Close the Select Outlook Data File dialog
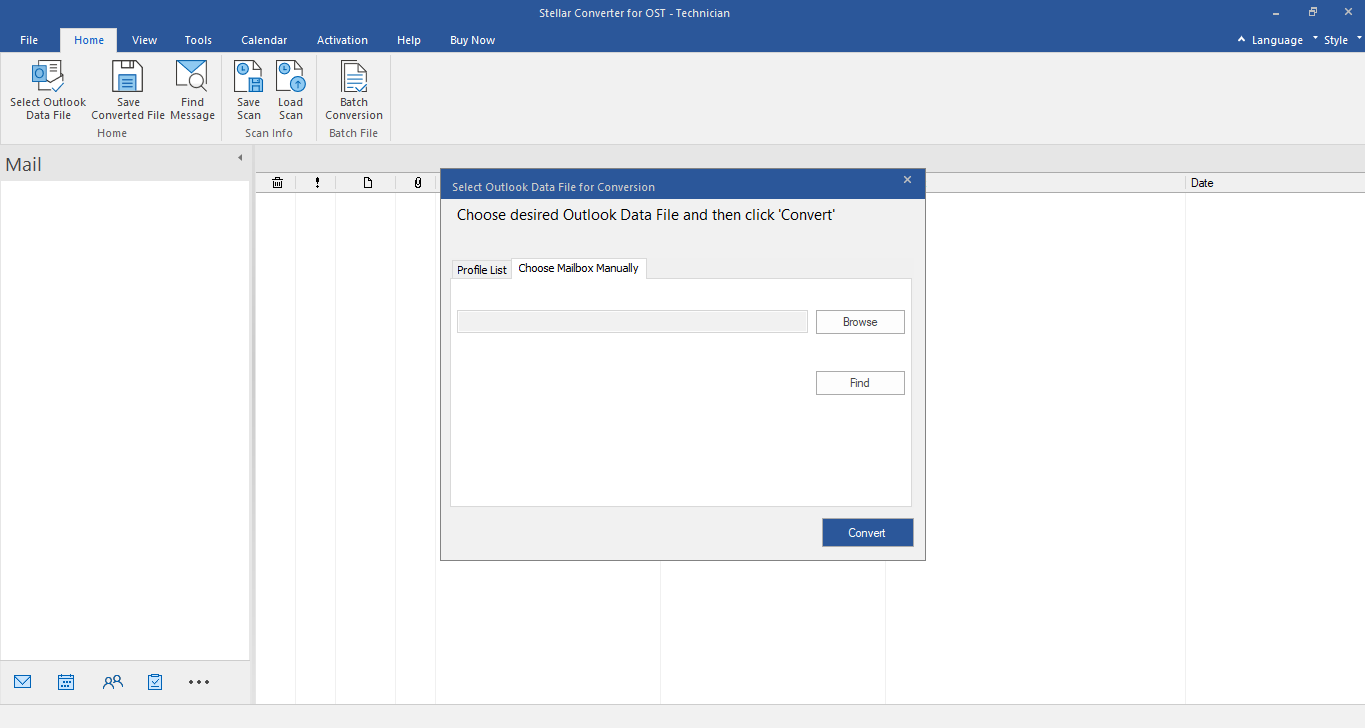 pyautogui.click(x=907, y=180)
